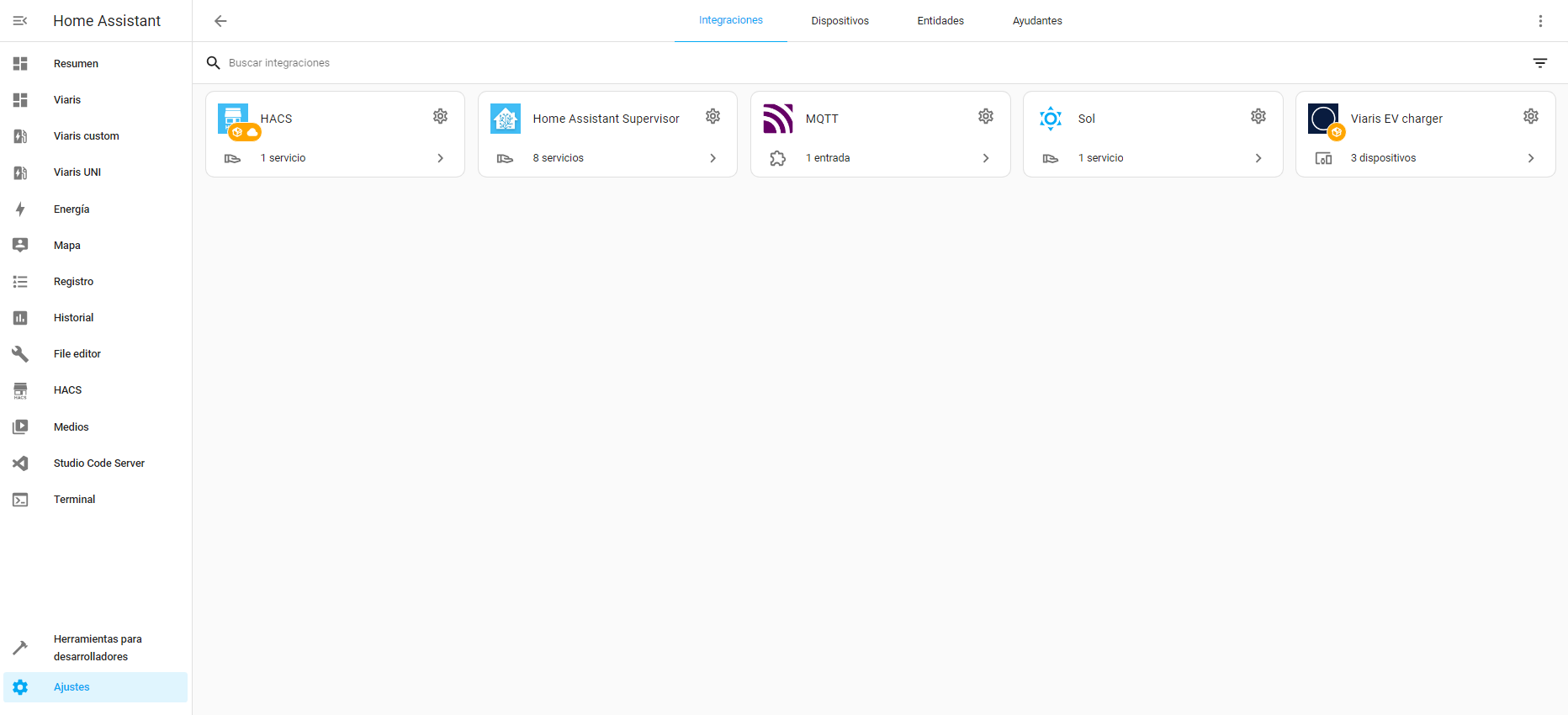Focus the Buscar integraciones search field
The image size is (1568, 715).
point(875,63)
